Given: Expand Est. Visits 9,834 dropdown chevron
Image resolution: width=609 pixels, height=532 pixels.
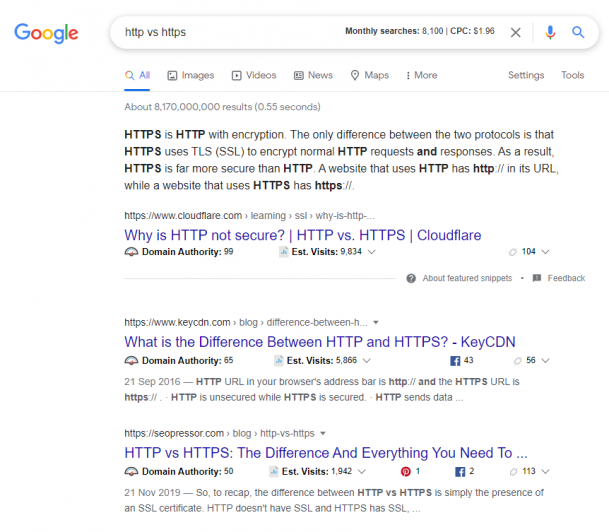Looking at the screenshot, I should tap(372, 252).
